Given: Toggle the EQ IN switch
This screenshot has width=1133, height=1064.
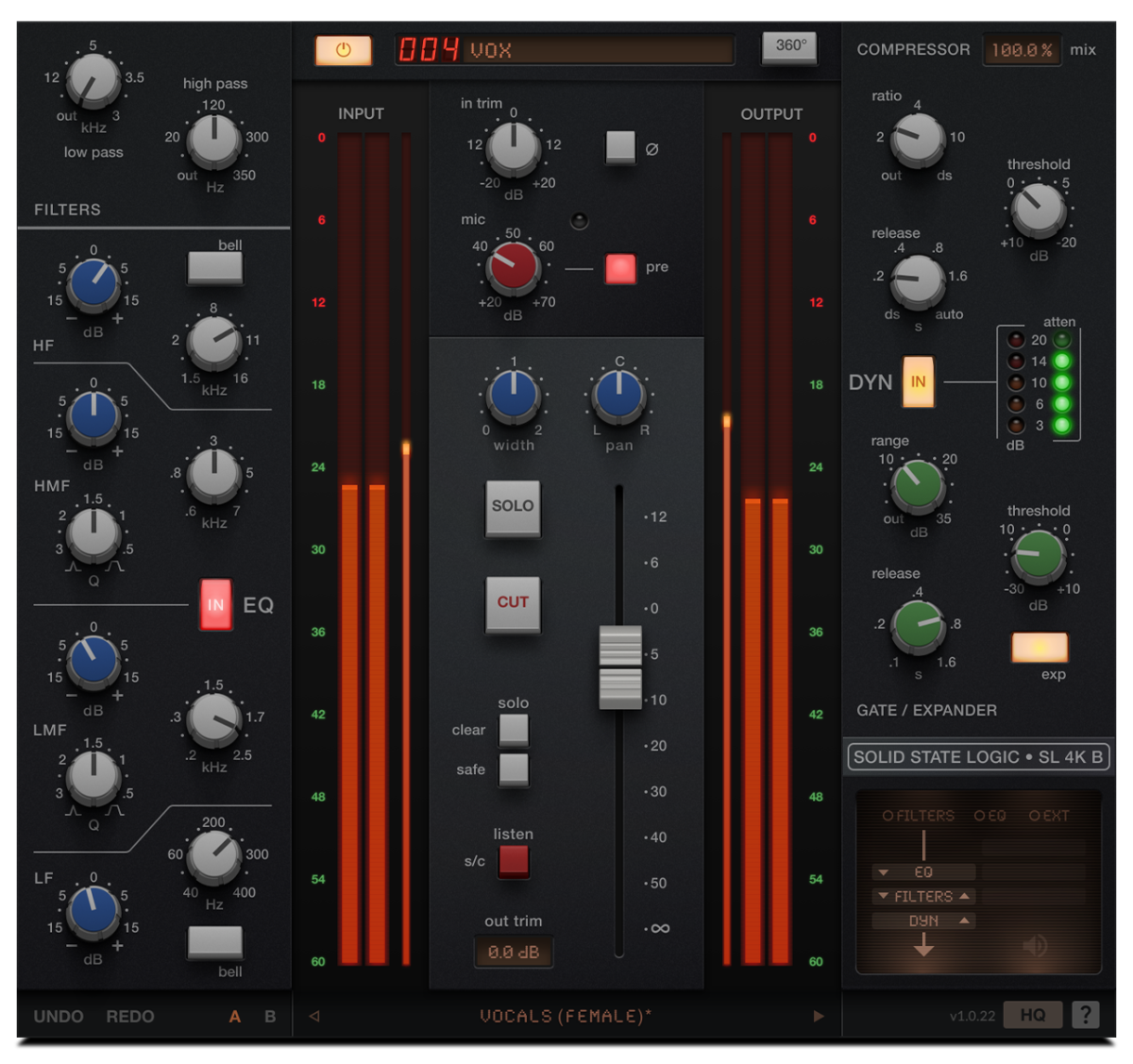Looking at the screenshot, I should (215, 605).
